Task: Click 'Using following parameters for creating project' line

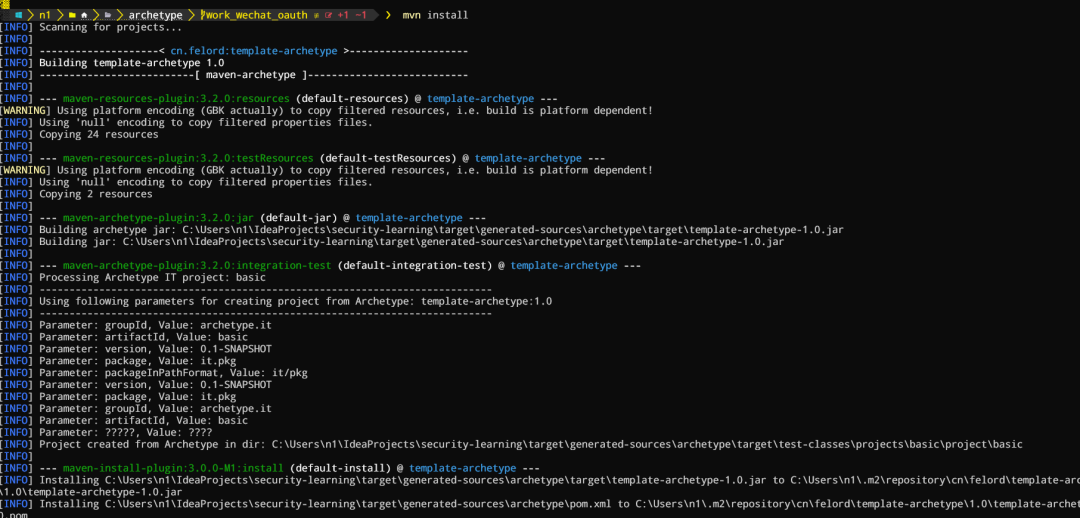Action: [295, 301]
